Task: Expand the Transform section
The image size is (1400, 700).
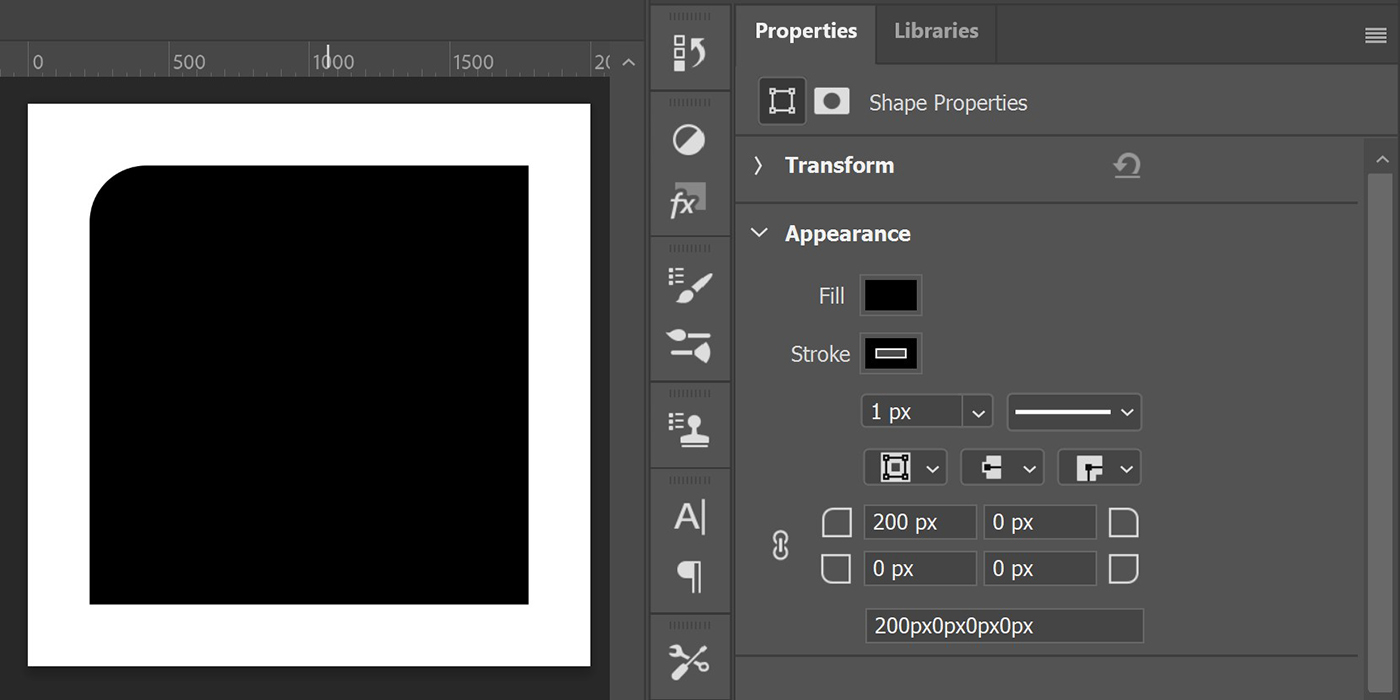Action: tap(758, 165)
